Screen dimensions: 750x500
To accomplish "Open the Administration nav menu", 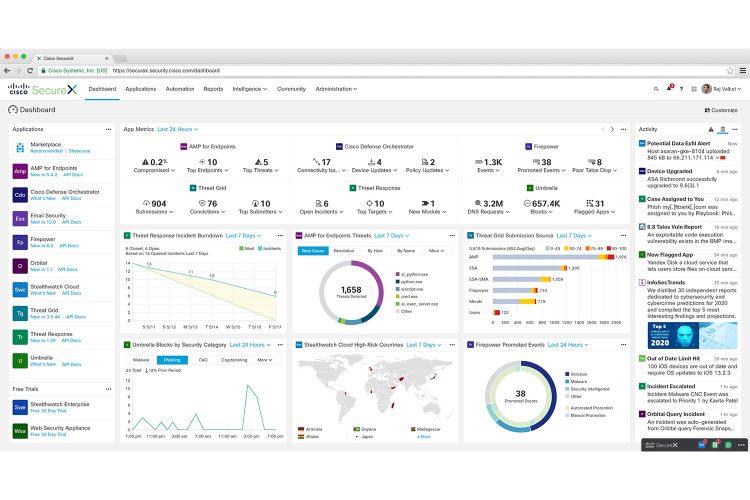I will tap(336, 89).
